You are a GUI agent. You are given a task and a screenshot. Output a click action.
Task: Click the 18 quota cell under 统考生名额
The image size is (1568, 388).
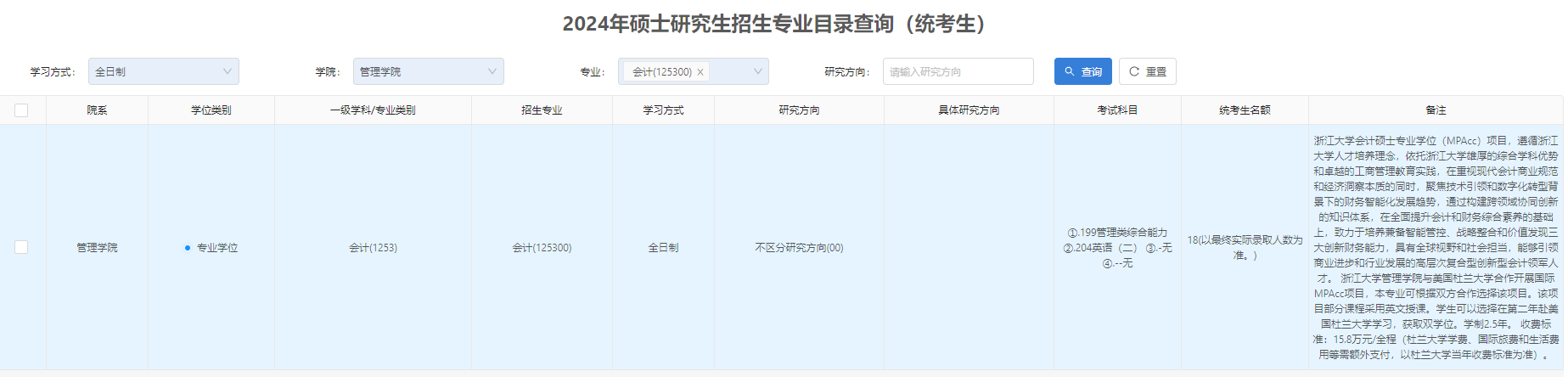point(1245,247)
